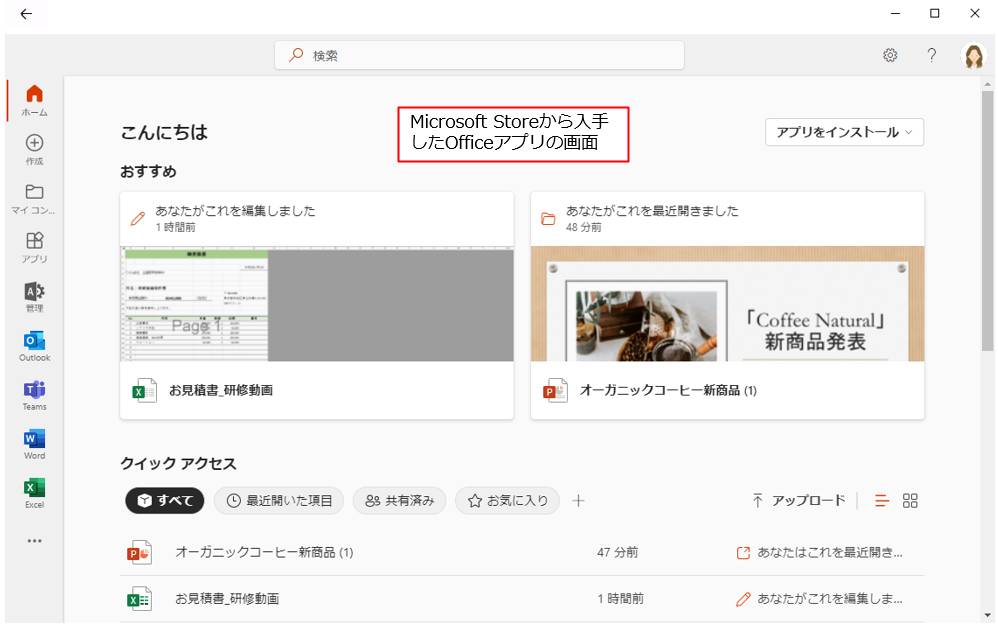Select the 最近開いた項目 filter tab
This screenshot has width=998, height=627.
[x=279, y=501]
